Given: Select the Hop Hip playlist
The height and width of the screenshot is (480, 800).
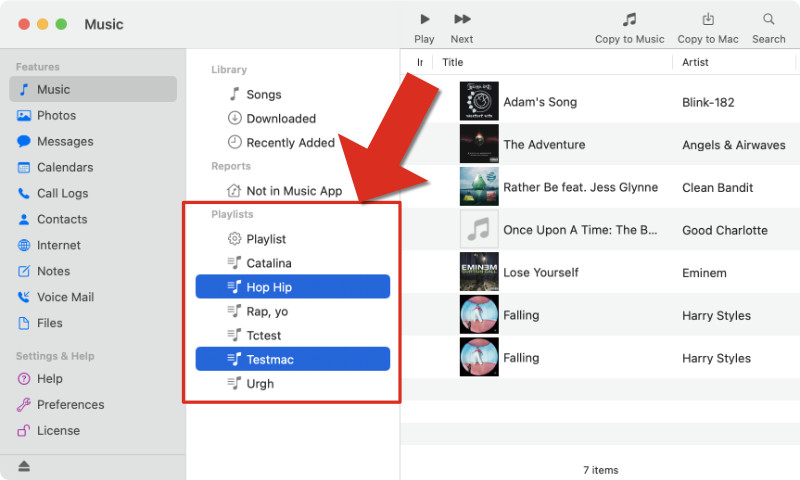Looking at the screenshot, I should pyautogui.click(x=293, y=287).
